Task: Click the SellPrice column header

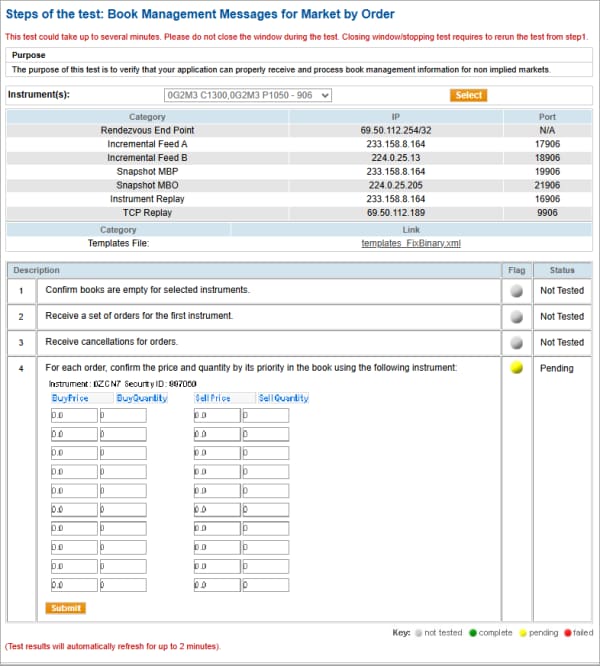Action: 213,398
